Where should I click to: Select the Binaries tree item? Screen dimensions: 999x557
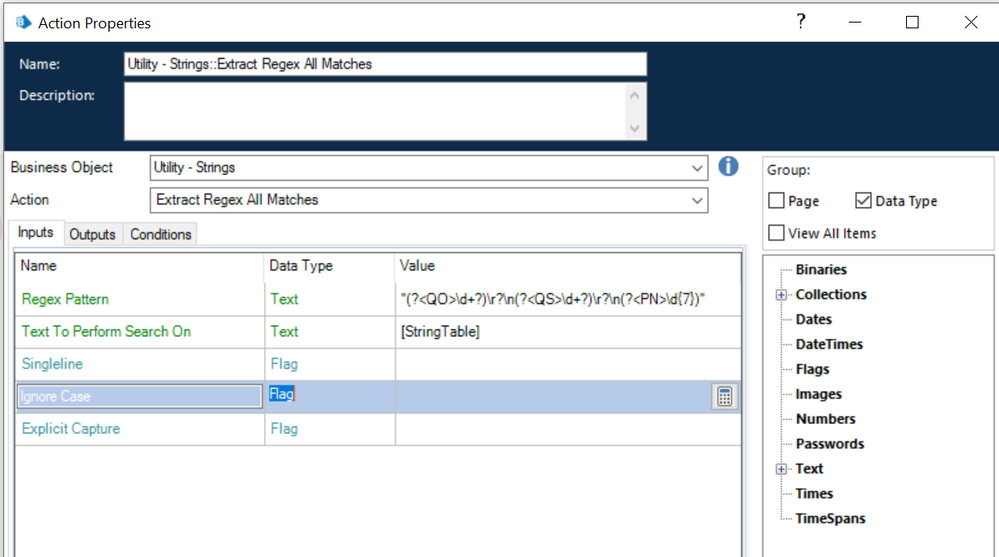coord(821,270)
